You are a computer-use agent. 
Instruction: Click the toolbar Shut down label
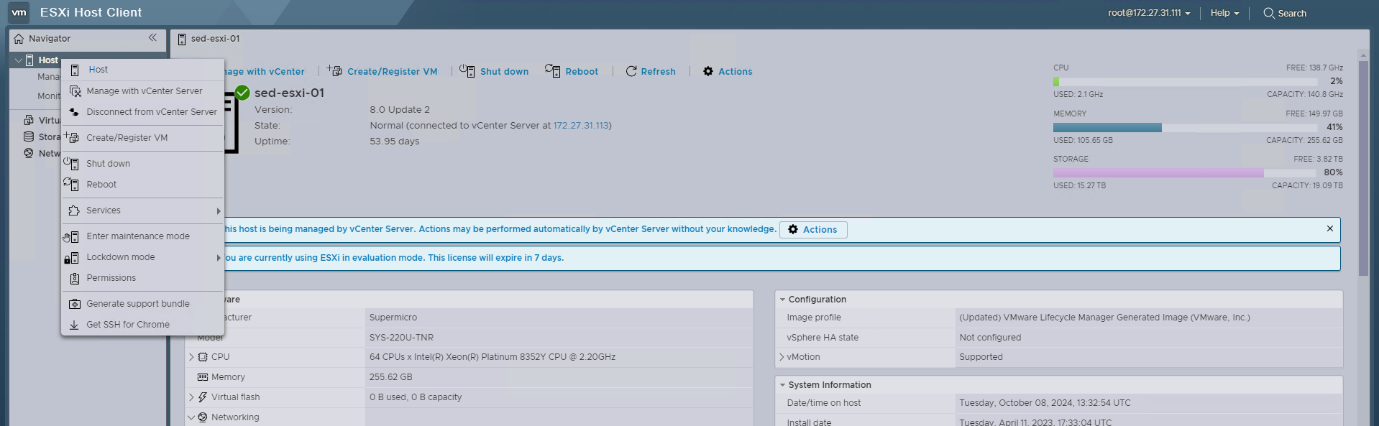point(504,72)
